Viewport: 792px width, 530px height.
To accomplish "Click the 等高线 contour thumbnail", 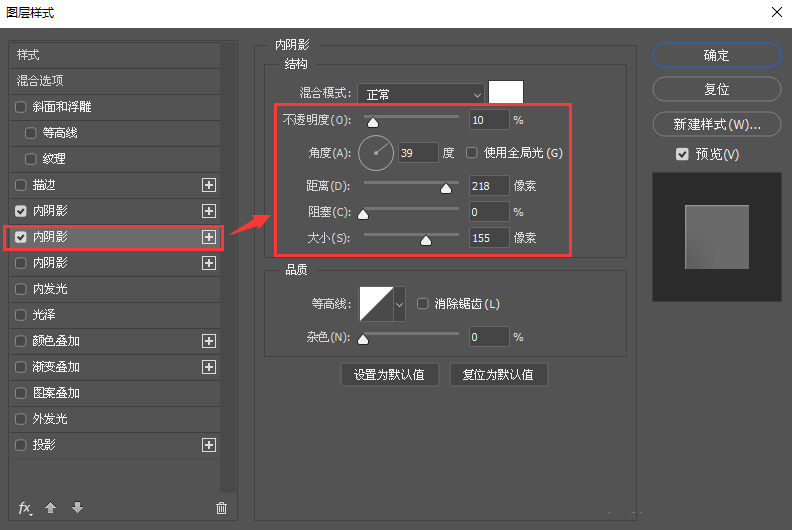I will point(376,304).
